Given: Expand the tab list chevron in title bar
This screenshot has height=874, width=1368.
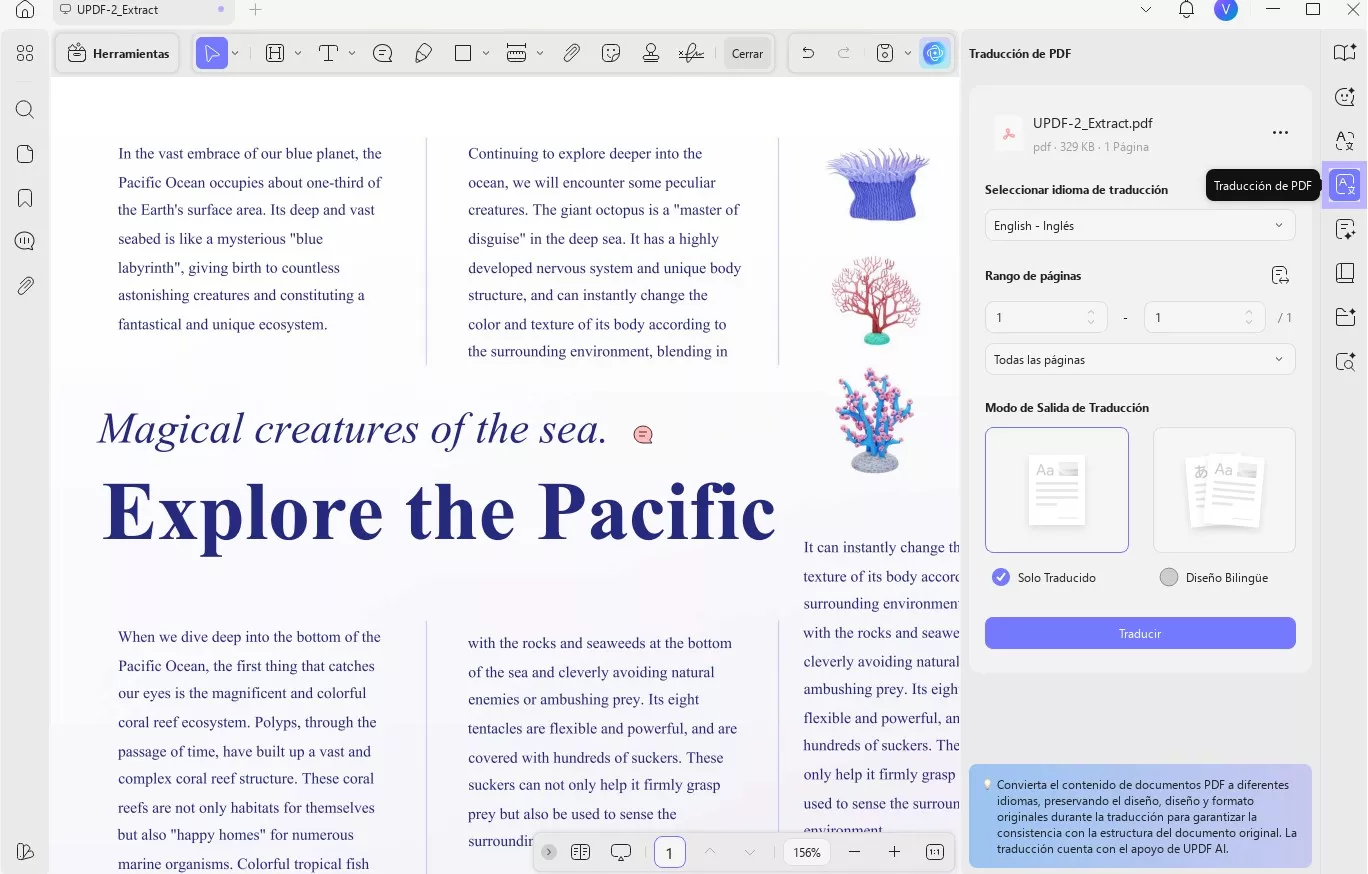Looking at the screenshot, I should pos(1146,10).
